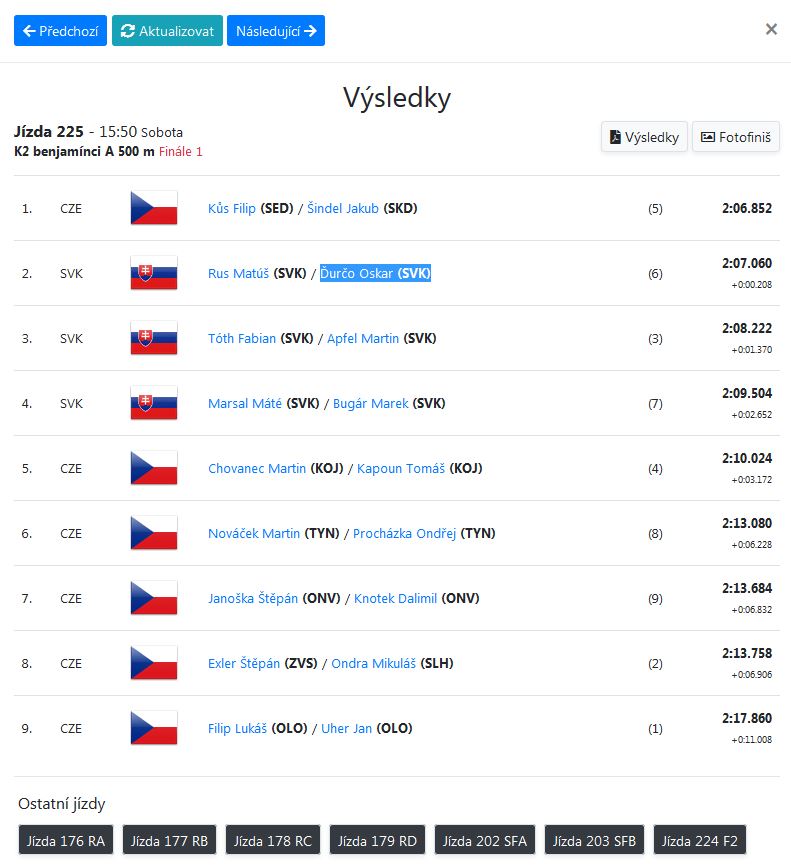Open athlete profile Apfel Martin
Screen dimensions: 791x867
pos(364,338)
